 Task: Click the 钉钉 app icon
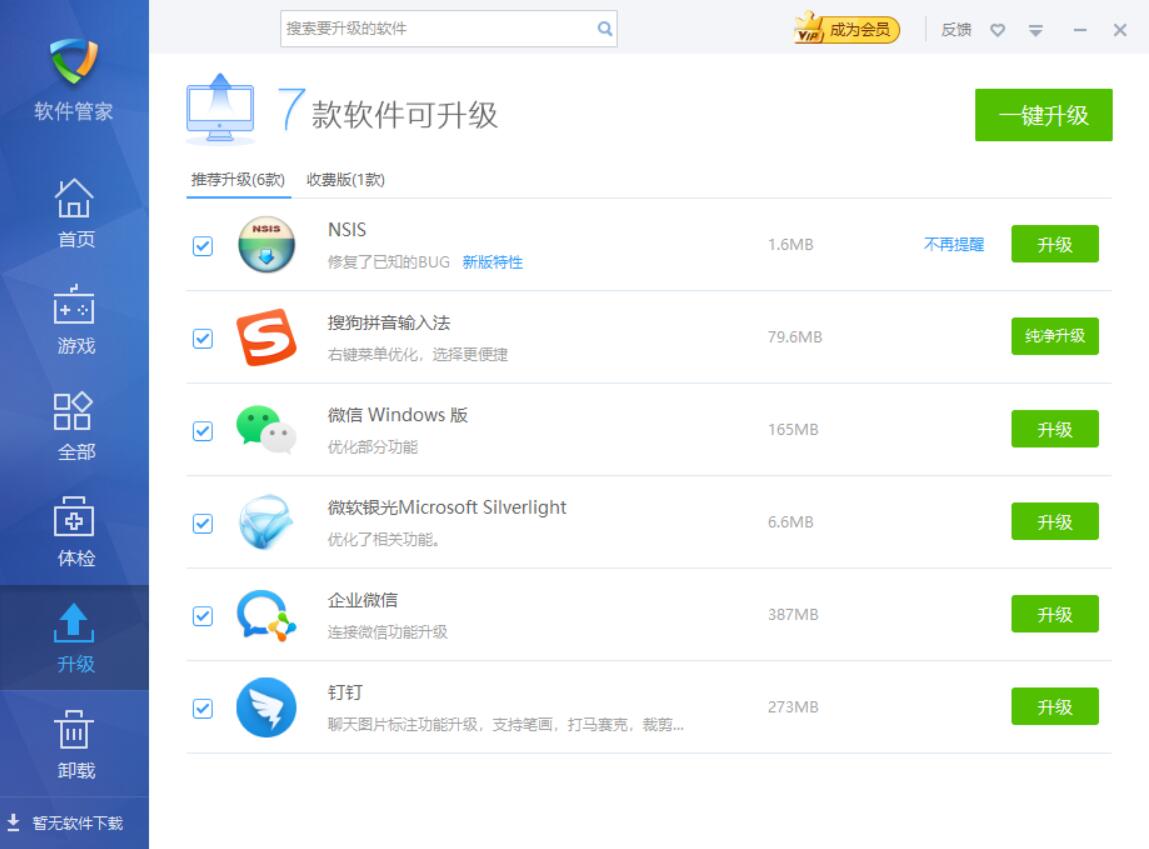click(x=267, y=707)
